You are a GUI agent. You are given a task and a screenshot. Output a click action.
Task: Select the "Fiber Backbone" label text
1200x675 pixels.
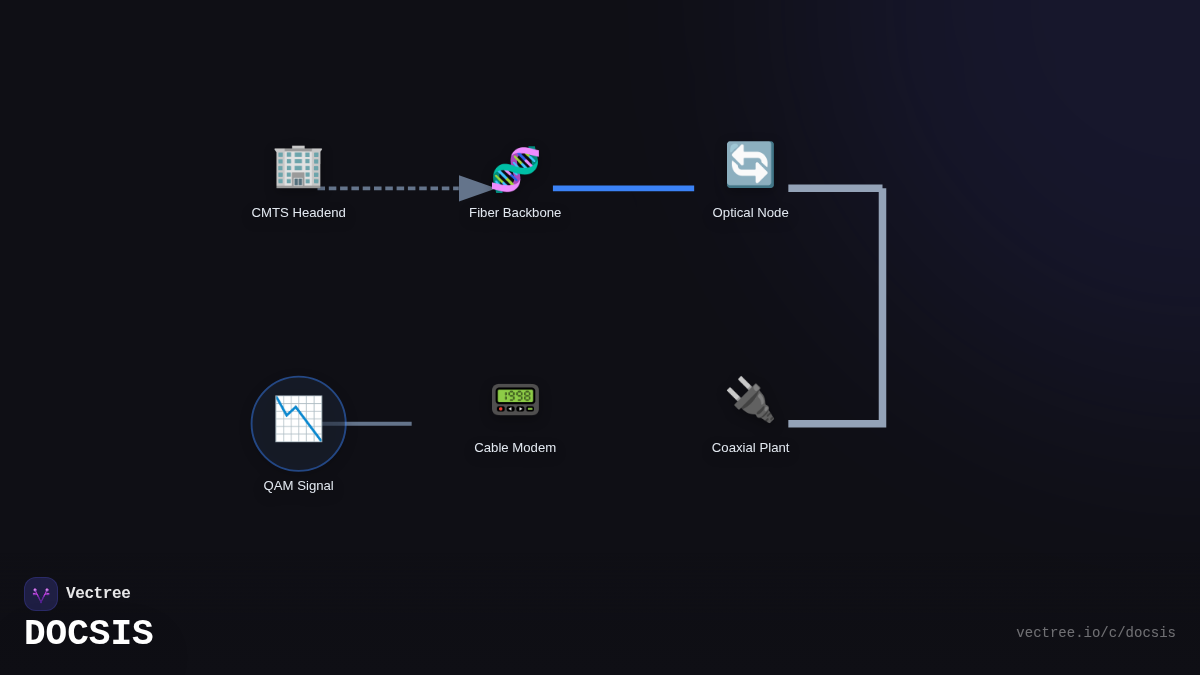click(515, 213)
